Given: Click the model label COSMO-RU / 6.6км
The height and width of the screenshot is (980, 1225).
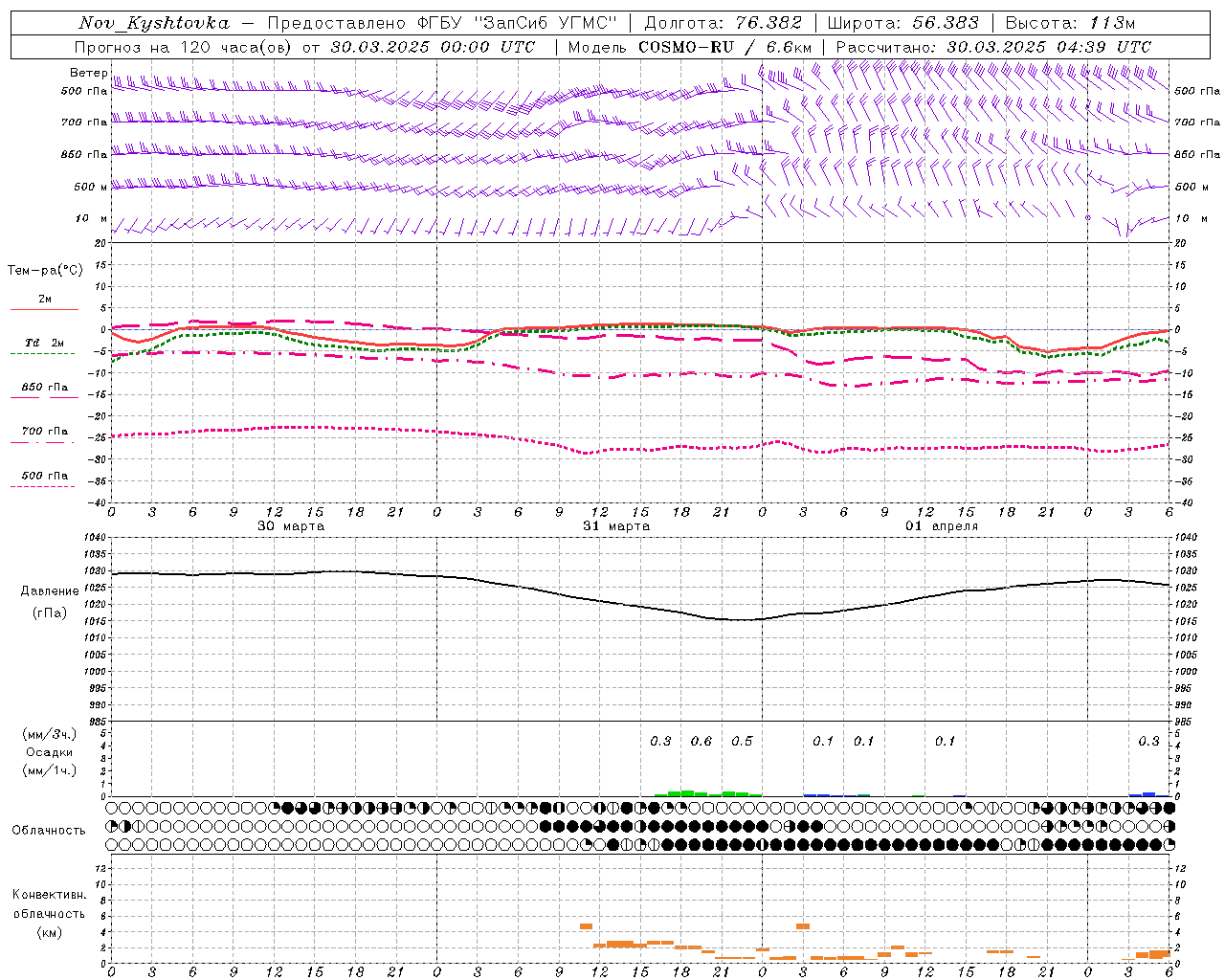Looking at the screenshot, I should click(724, 47).
